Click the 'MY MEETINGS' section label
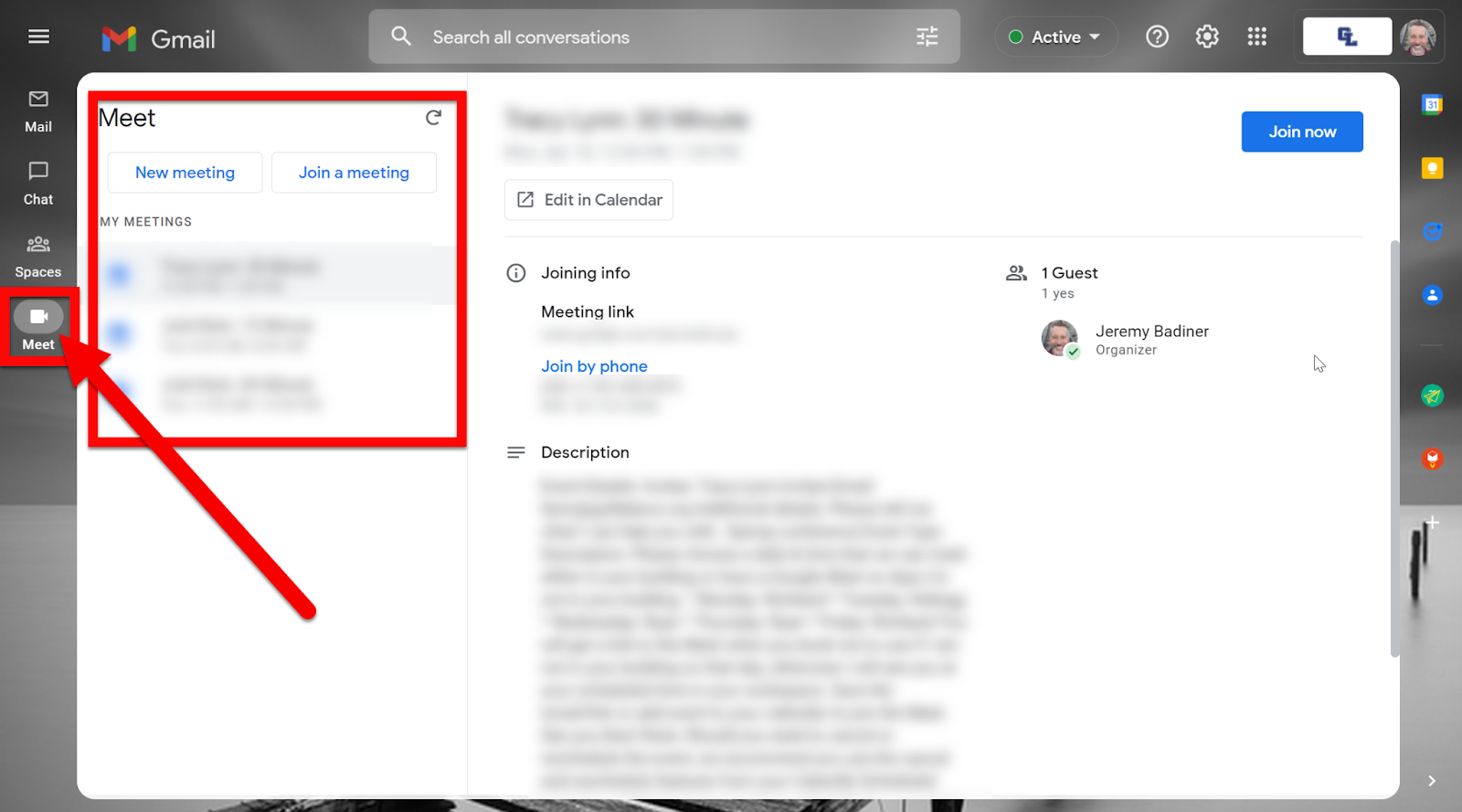This screenshot has height=812, width=1462. point(146,222)
